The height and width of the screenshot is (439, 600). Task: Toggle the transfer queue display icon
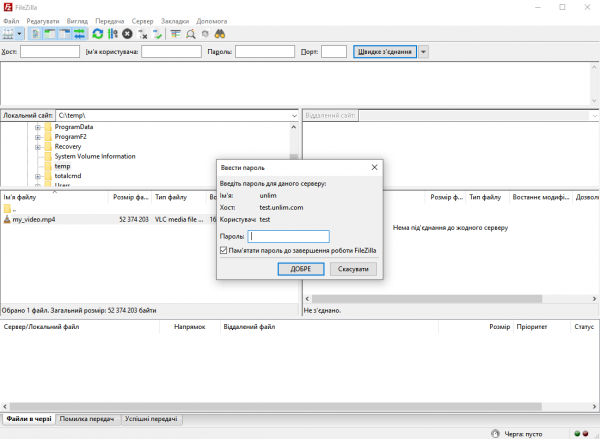pos(79,34)
